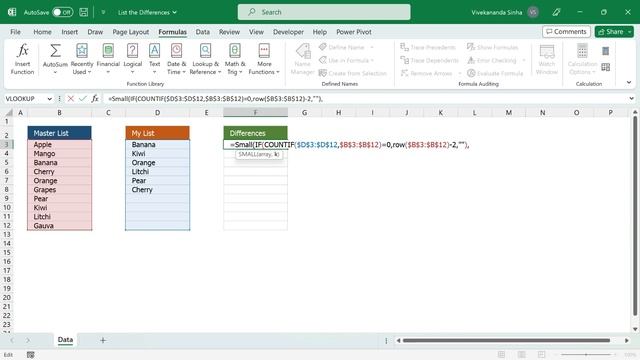Open the Insert Function dialog

point(22,60)
